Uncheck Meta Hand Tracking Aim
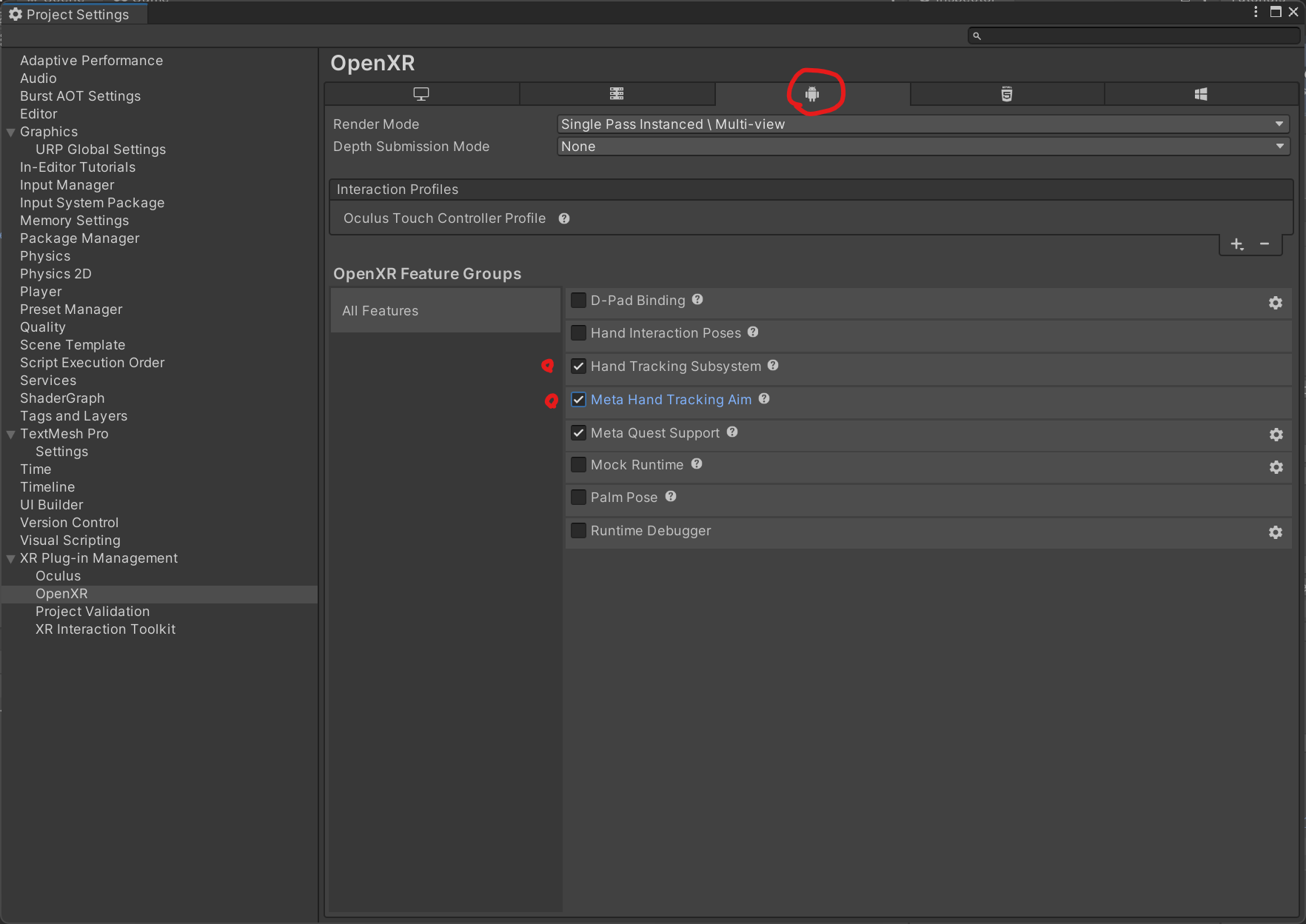Screen dimensions: 1306x924 578,400
